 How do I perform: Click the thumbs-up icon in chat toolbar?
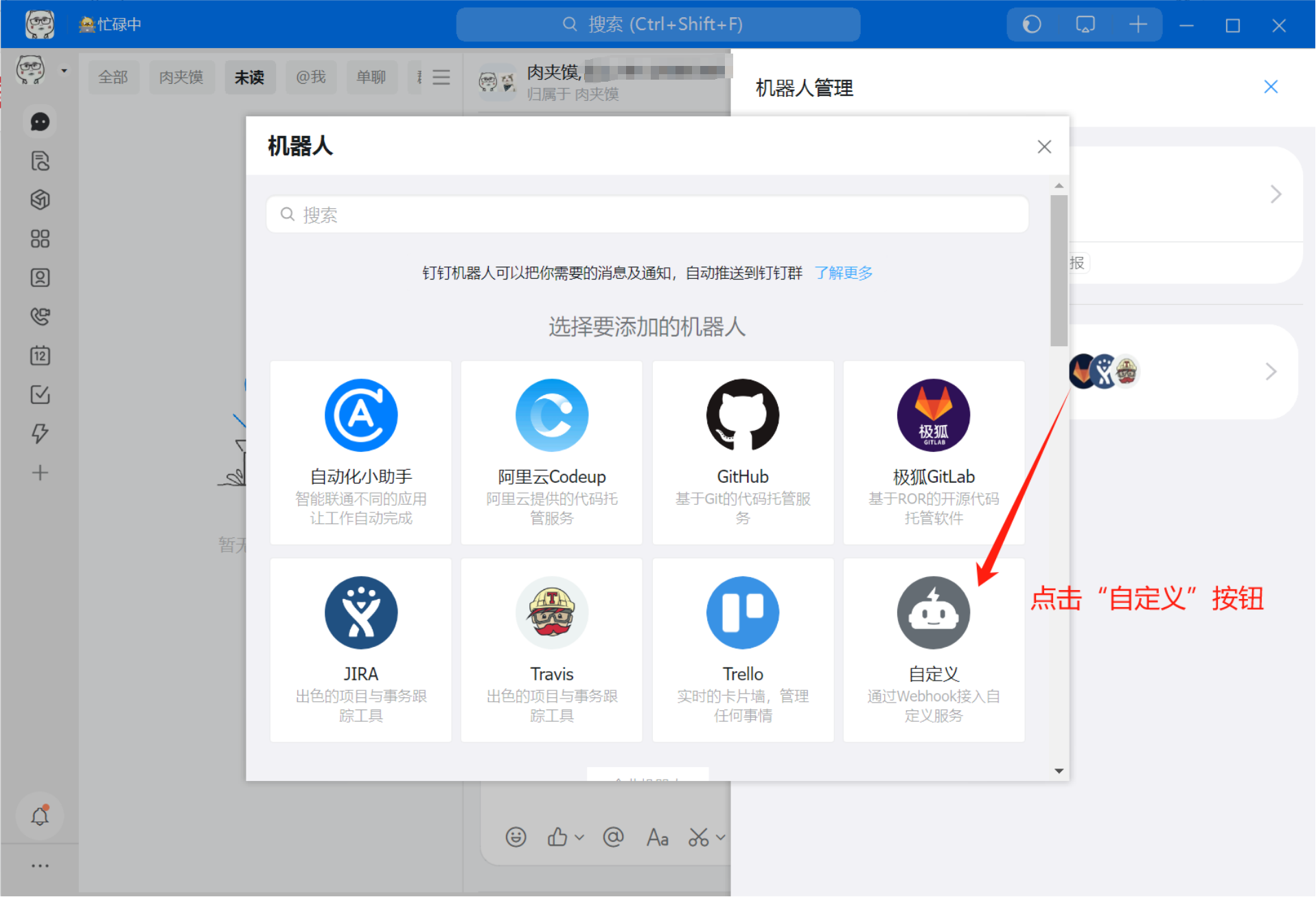[x=557, y=837]
